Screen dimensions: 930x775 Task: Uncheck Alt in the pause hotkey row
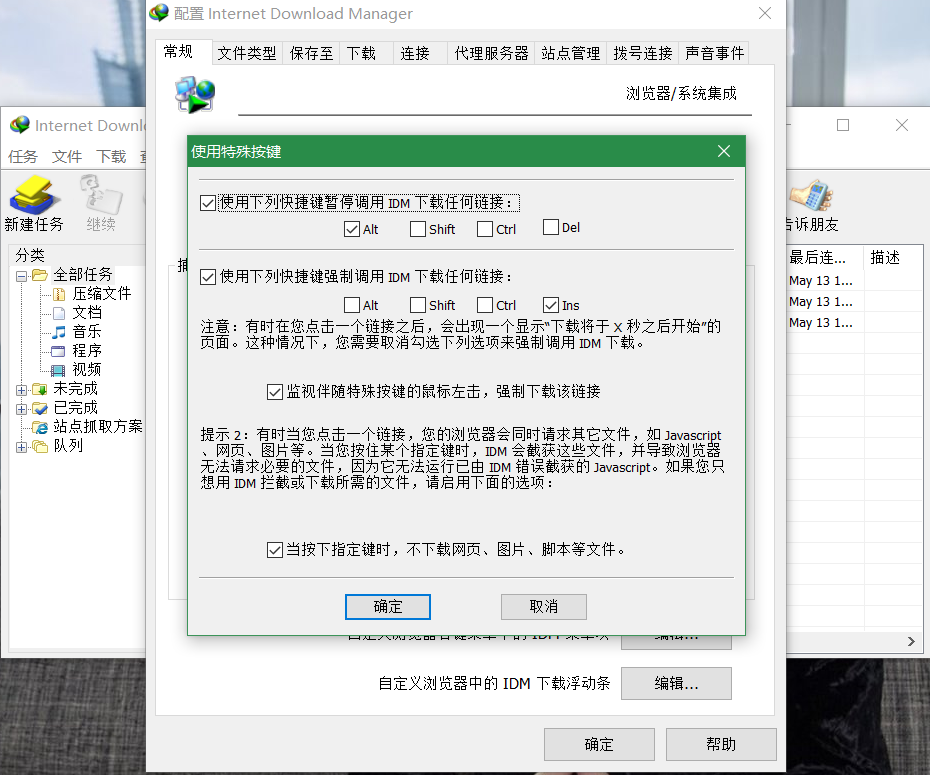[x=352, y=229]
